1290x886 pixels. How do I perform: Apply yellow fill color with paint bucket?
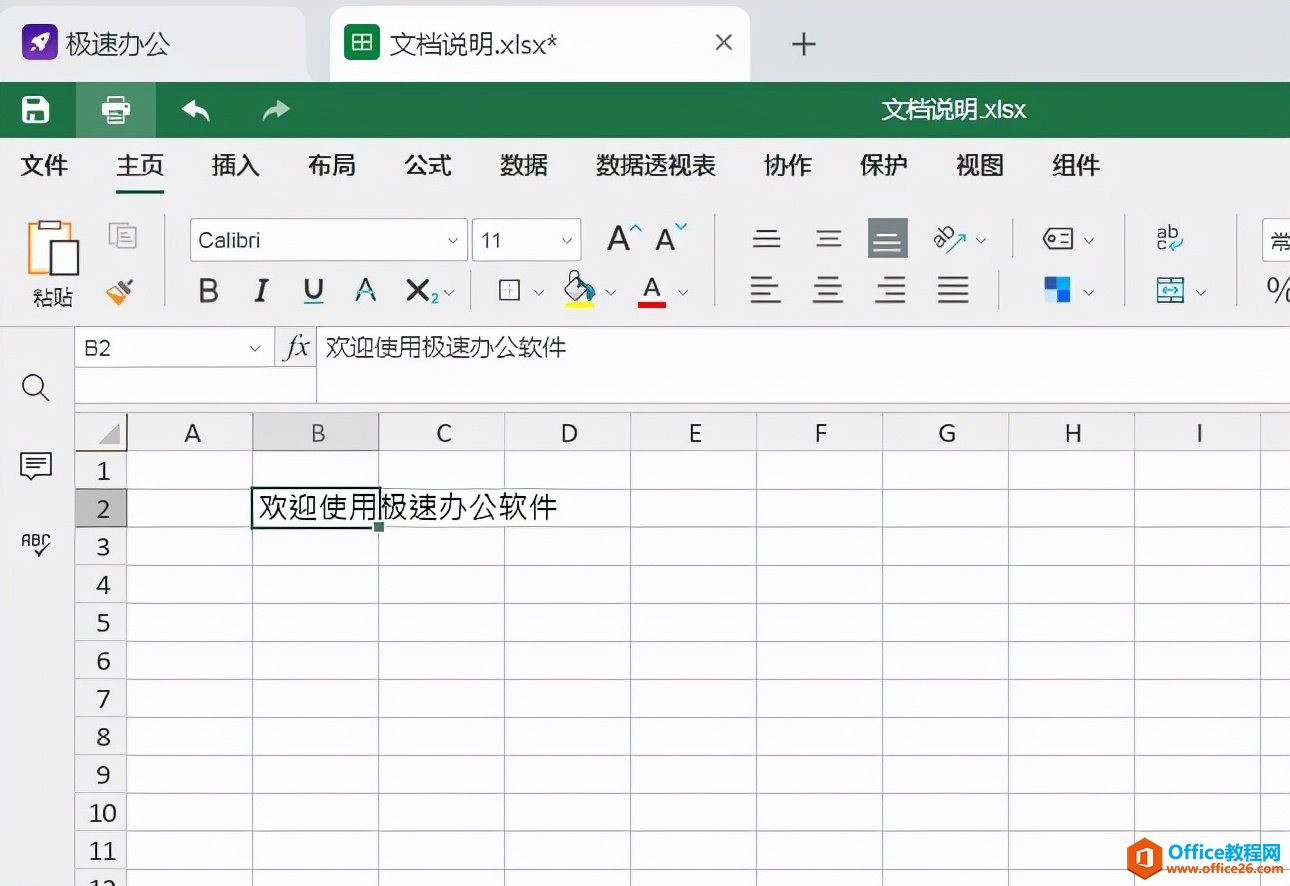point(580,290)
